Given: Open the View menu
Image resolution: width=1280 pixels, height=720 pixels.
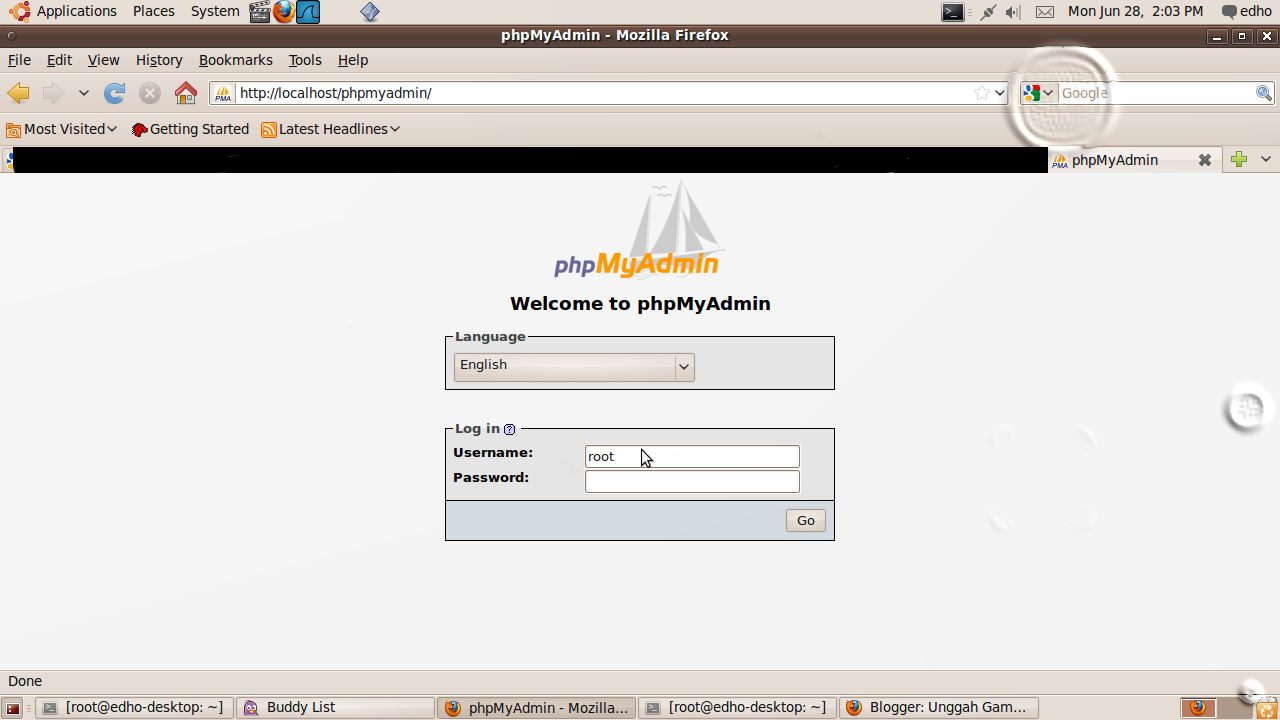Looking at the screenshot, I should [x=103, y=60].
